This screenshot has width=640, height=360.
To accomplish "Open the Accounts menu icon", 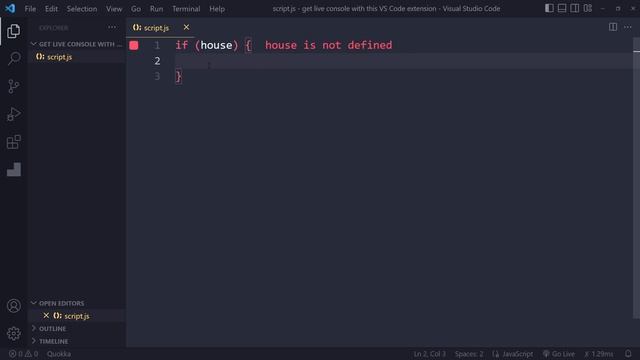I will tap(13, 305).
